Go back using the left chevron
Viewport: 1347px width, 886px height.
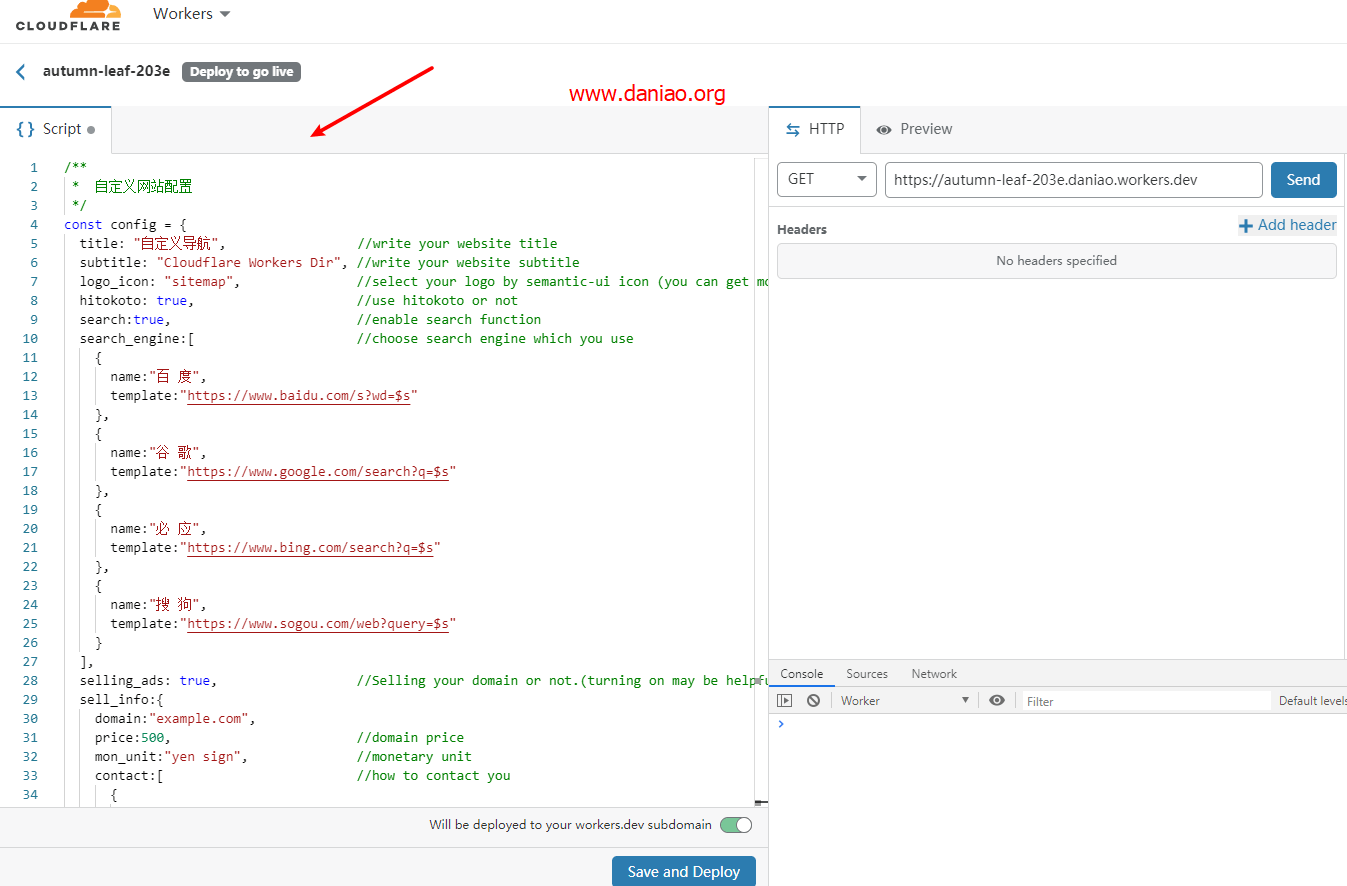tap(21, 72)
